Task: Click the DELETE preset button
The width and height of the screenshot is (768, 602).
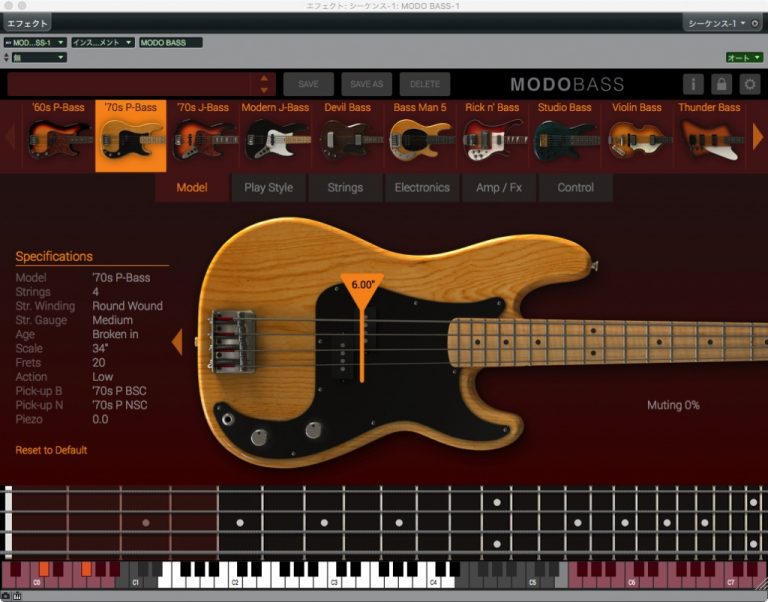Action: click(425, 84)
